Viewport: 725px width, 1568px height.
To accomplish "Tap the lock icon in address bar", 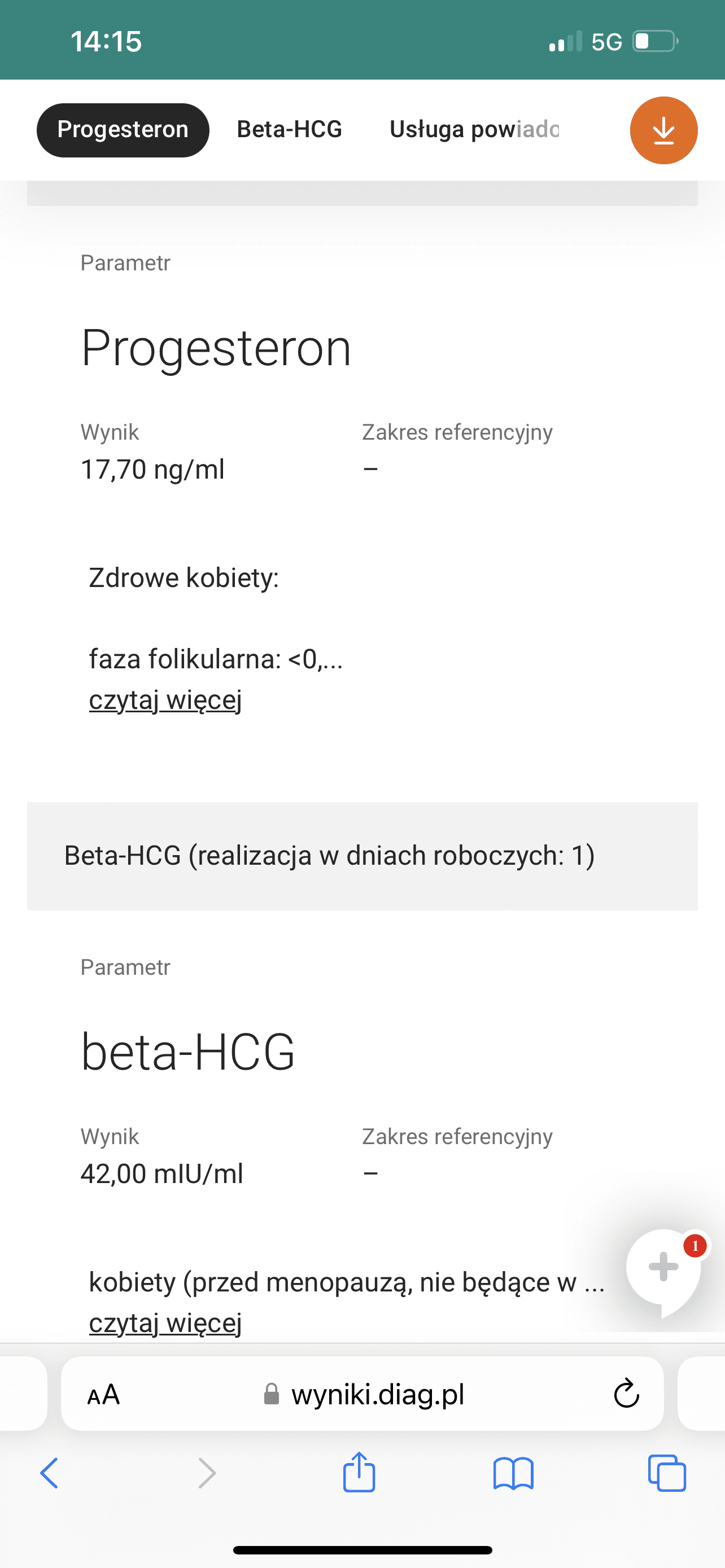I will [x=272, y=1395].
